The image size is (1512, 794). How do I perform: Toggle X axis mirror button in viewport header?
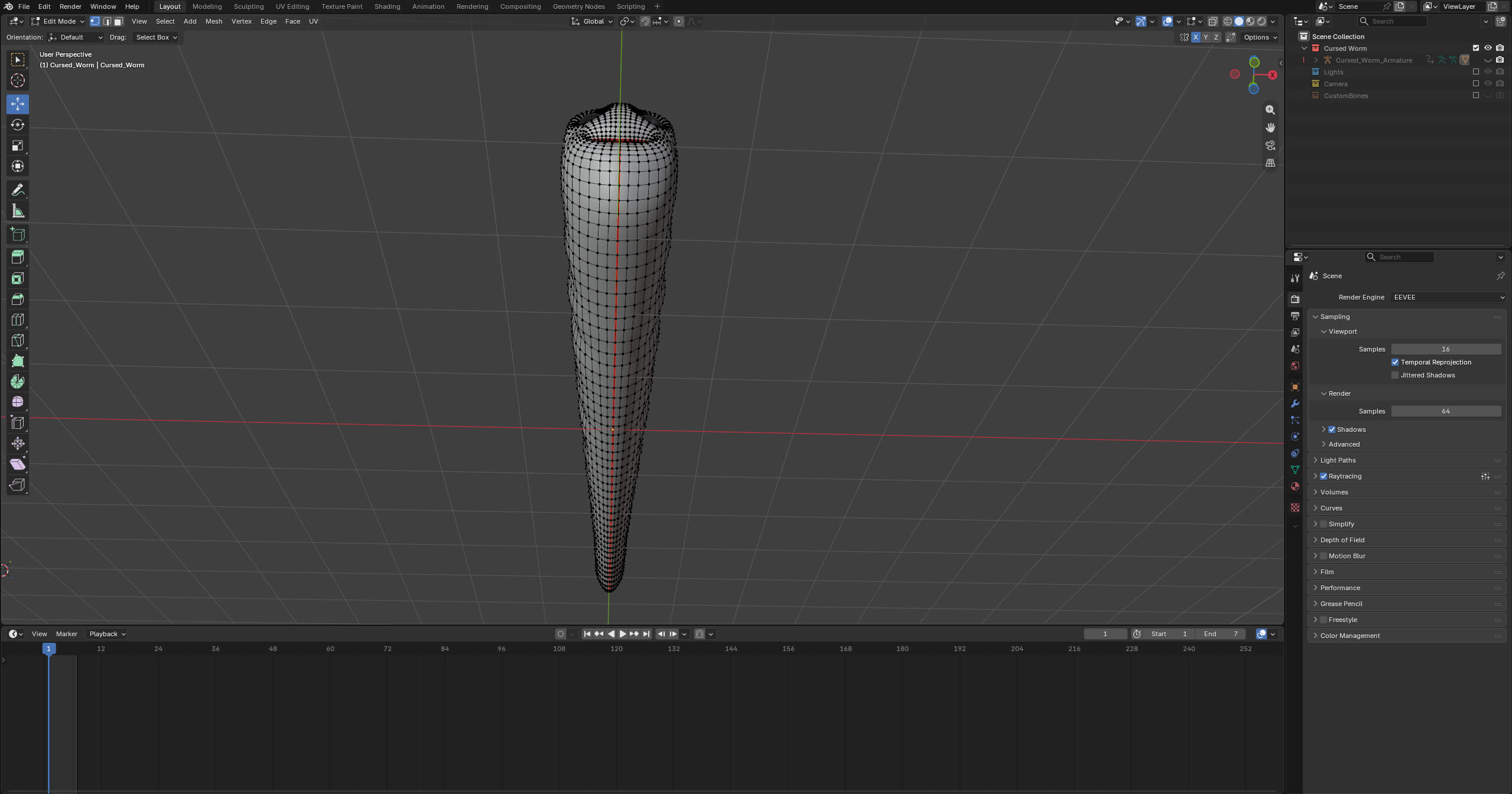tap(1195, 37)
